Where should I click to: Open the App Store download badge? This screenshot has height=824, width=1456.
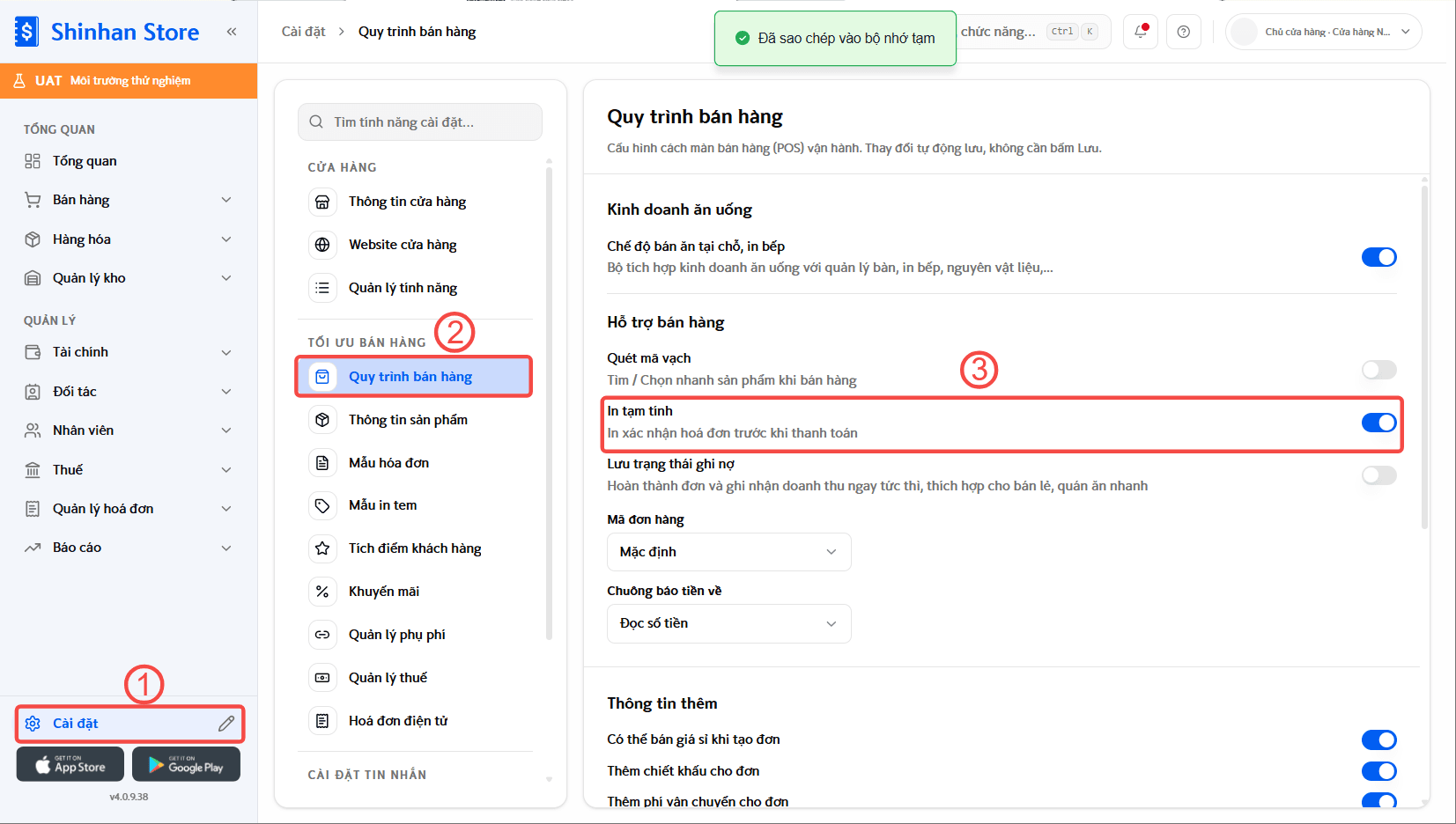click(70, 764)
